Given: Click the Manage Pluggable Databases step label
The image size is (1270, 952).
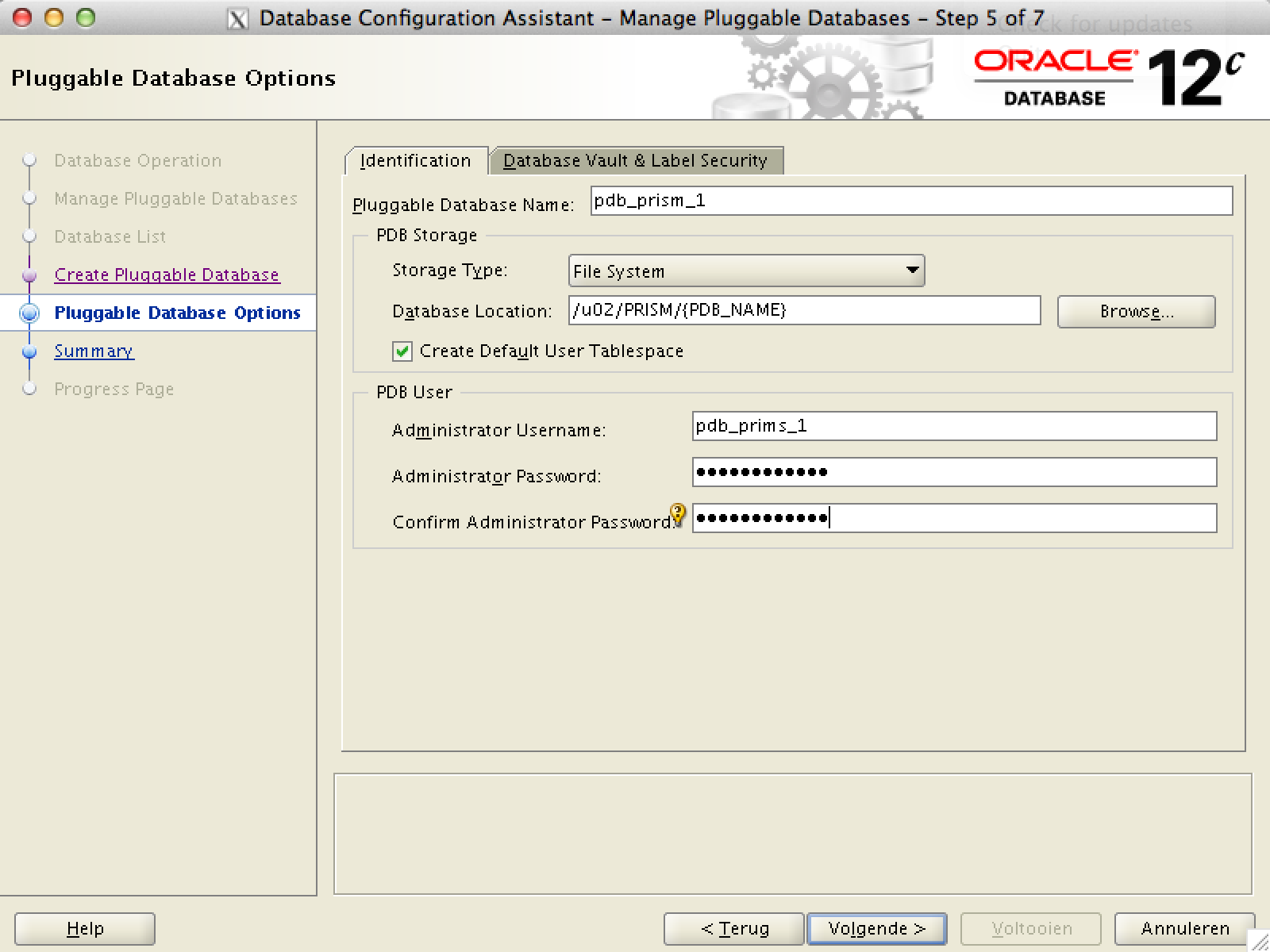Looking at the screenshot, I should 175,198.
